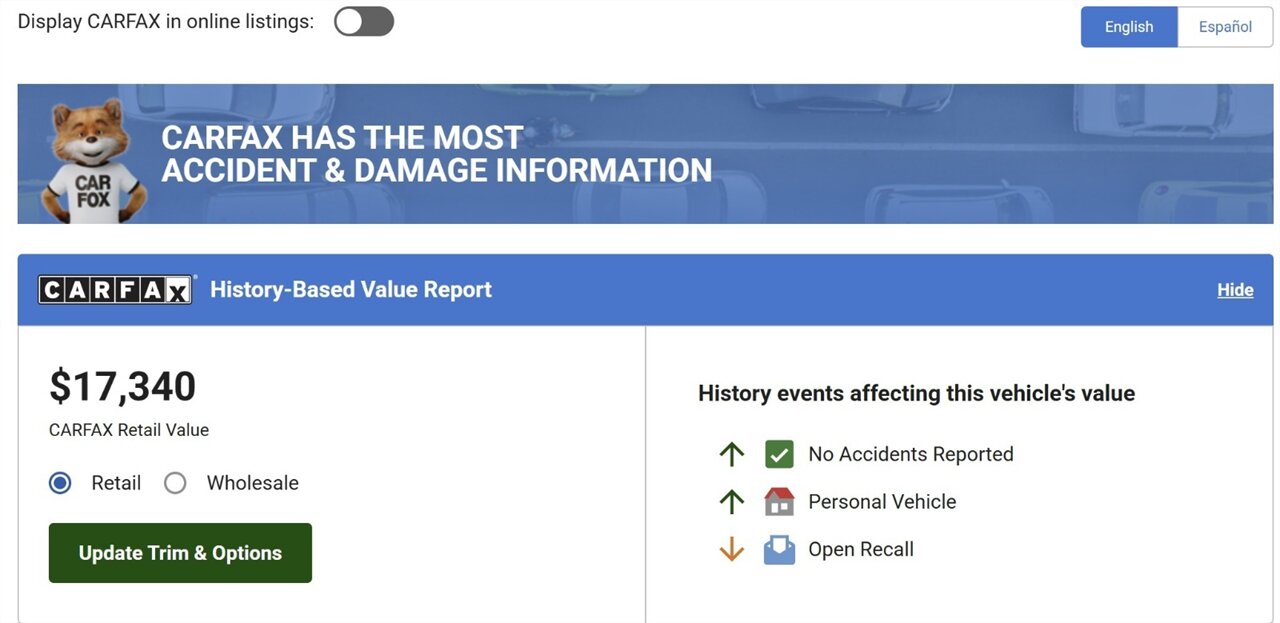Viewport: 1280px width, 623px height.
Task: Click the green checkmark No Accidents icon
Action: pyautogui.click(x=779, y=455)
